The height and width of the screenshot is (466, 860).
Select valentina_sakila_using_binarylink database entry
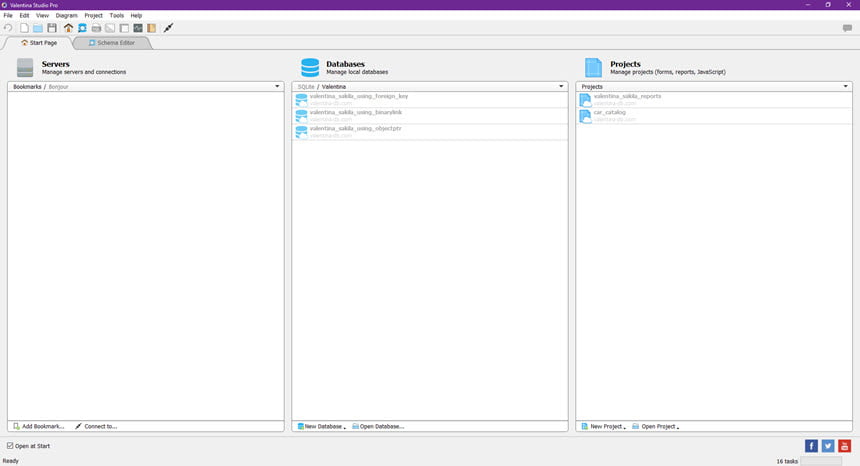pos(430,116)
